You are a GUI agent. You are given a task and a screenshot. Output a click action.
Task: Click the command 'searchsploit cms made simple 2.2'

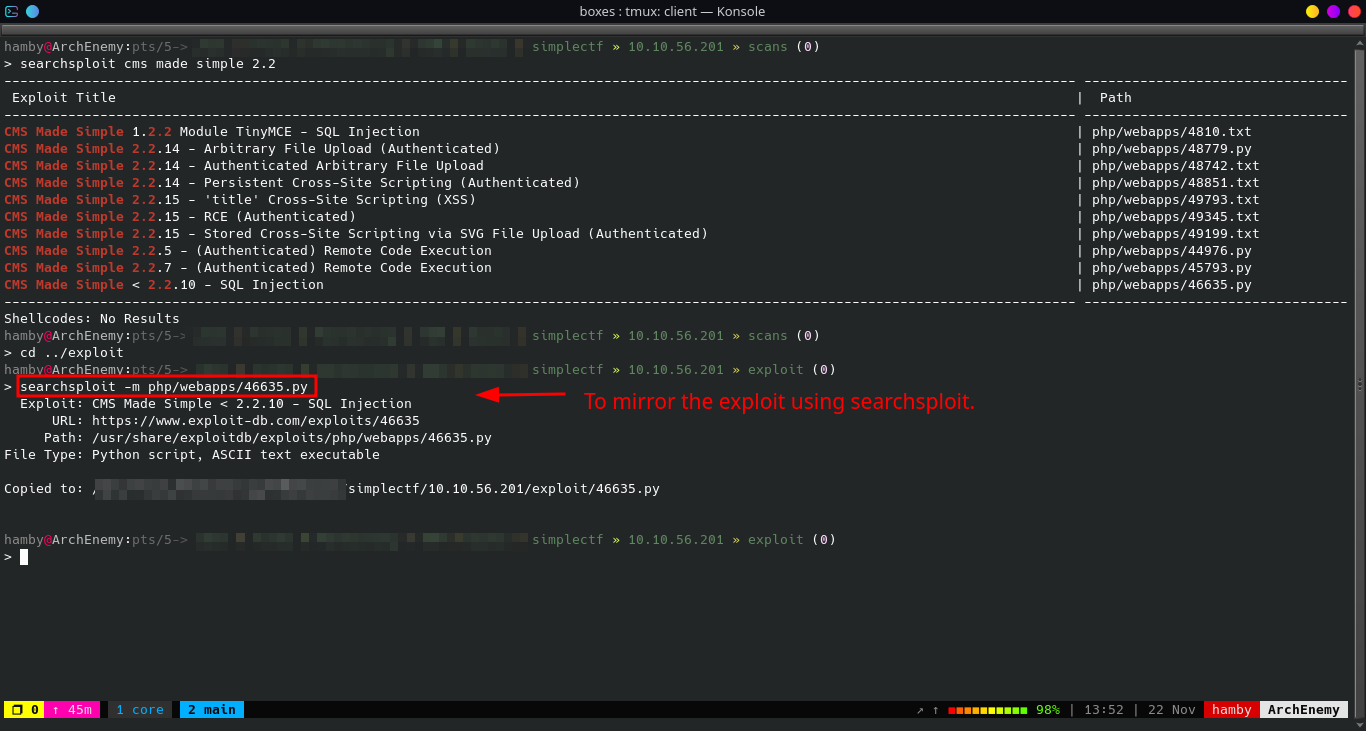coord(148,63)
